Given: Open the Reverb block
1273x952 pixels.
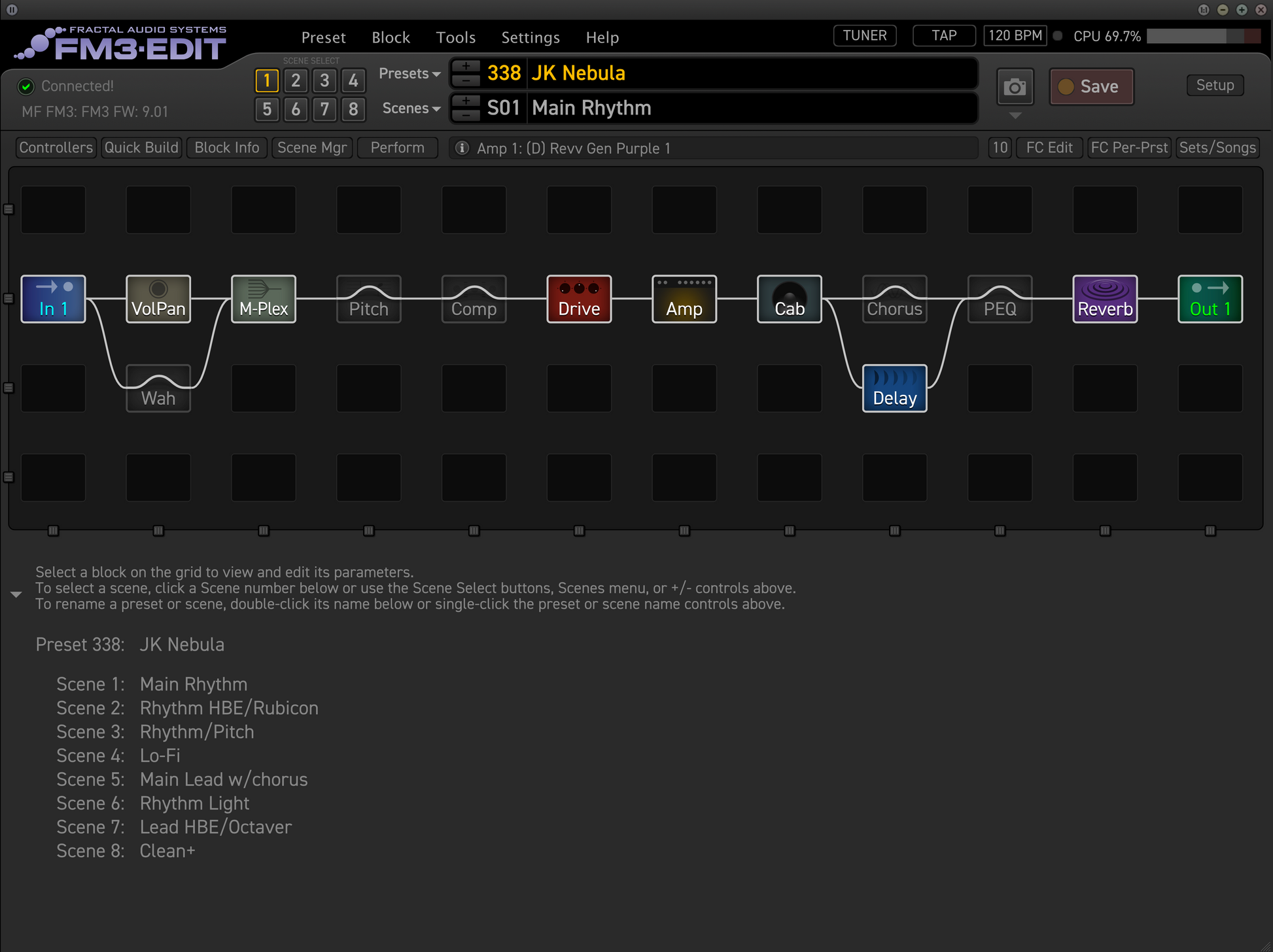Looking at the screenshot, I should pyautogui.click(x=1105, y=299).
